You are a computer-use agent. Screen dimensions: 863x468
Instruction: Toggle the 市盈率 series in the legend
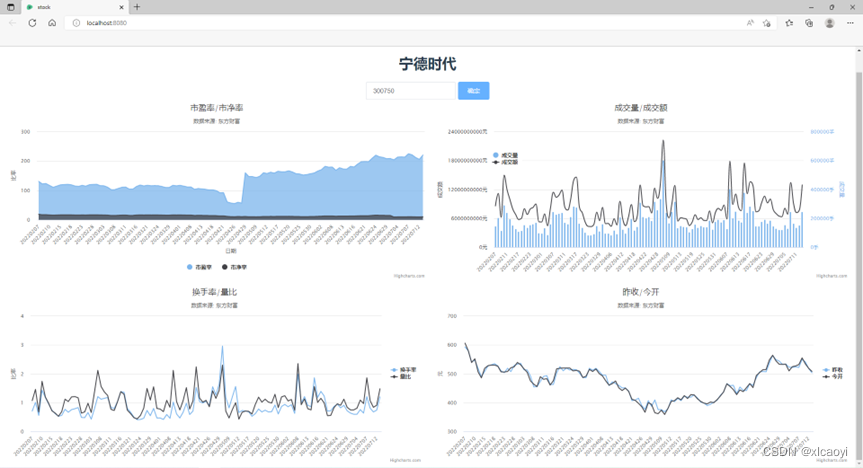pos(199,267)
